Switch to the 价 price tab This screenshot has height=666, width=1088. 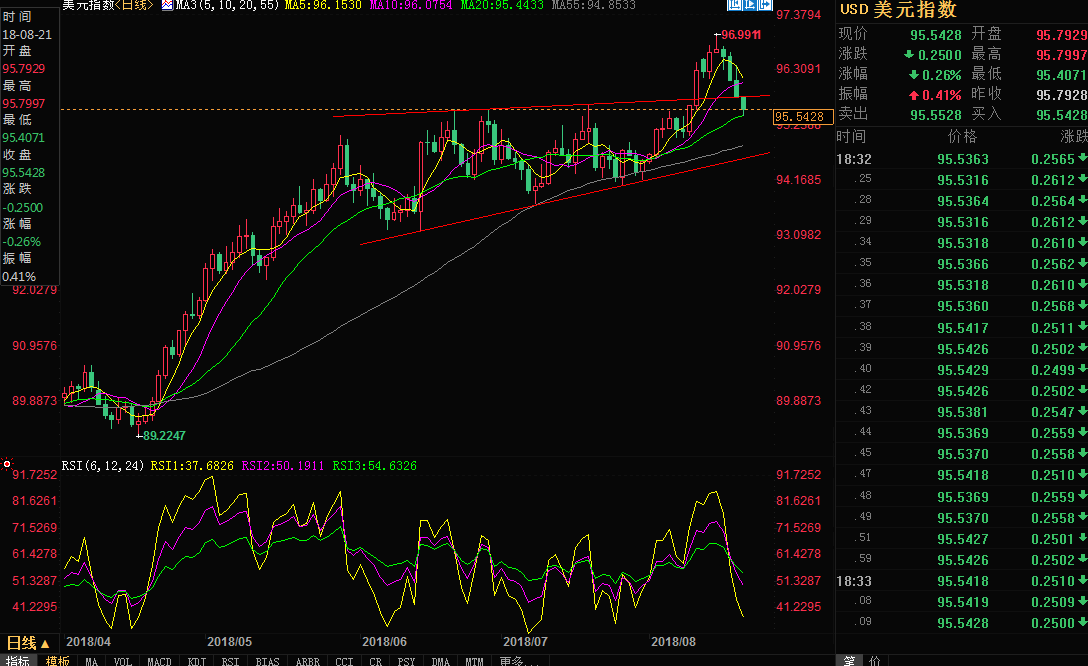coord(875,660)
